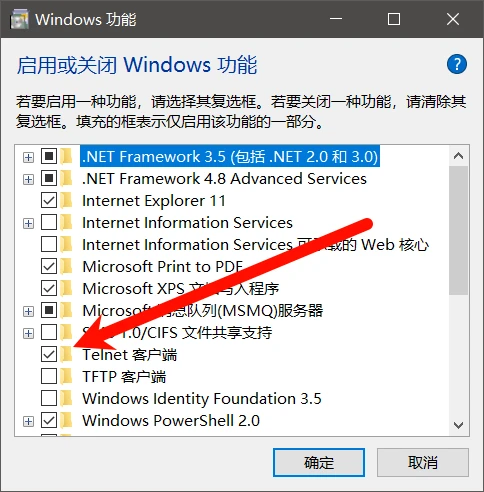
Task: Confirm changes with the 确定 button
Action: point(319,462)
